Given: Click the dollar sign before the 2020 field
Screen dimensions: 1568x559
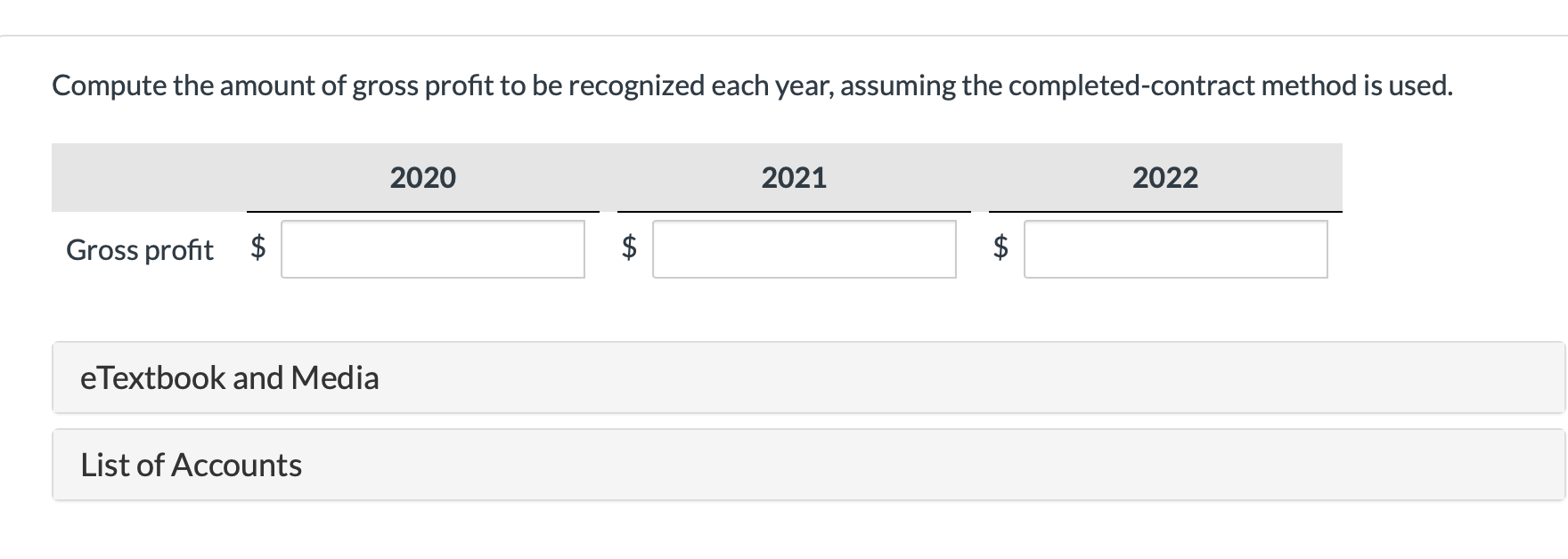Looking at the screenshot, I should [258, 250].
